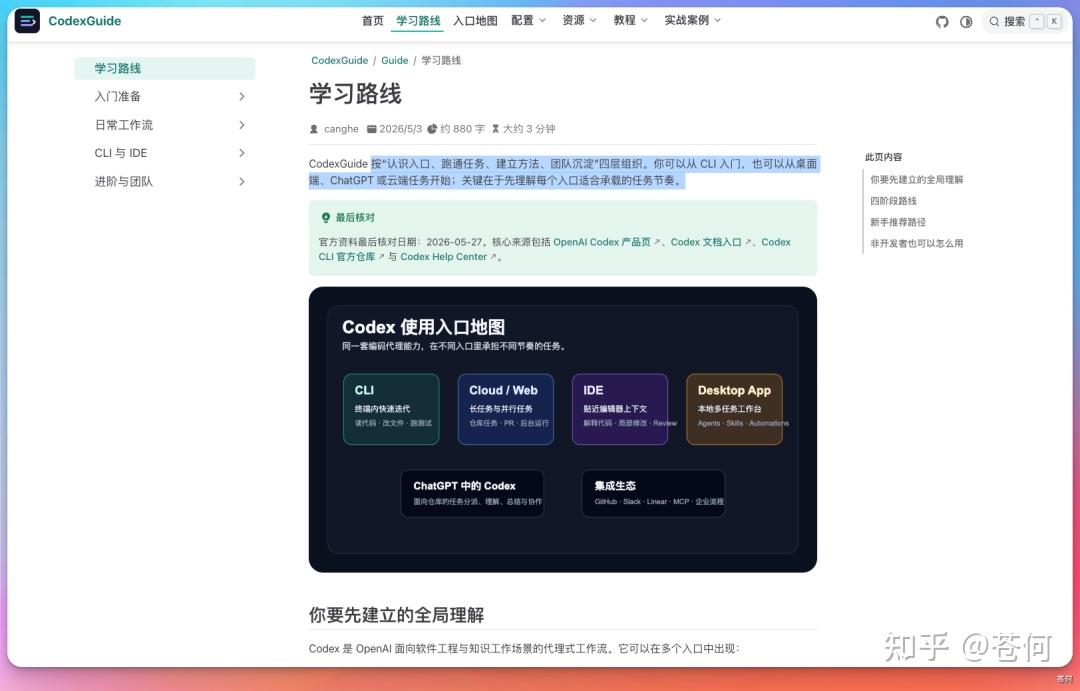Click the CLI card in the map
The height and width of the screenshot is (691, 1080).
391,409
